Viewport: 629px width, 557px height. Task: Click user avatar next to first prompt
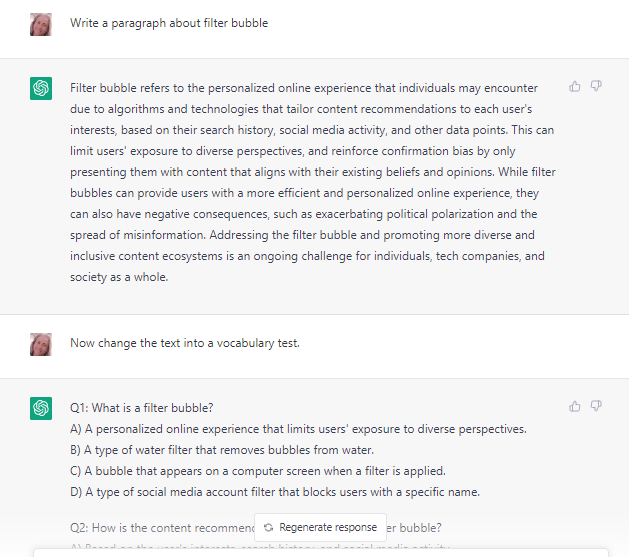coord(41,24)
